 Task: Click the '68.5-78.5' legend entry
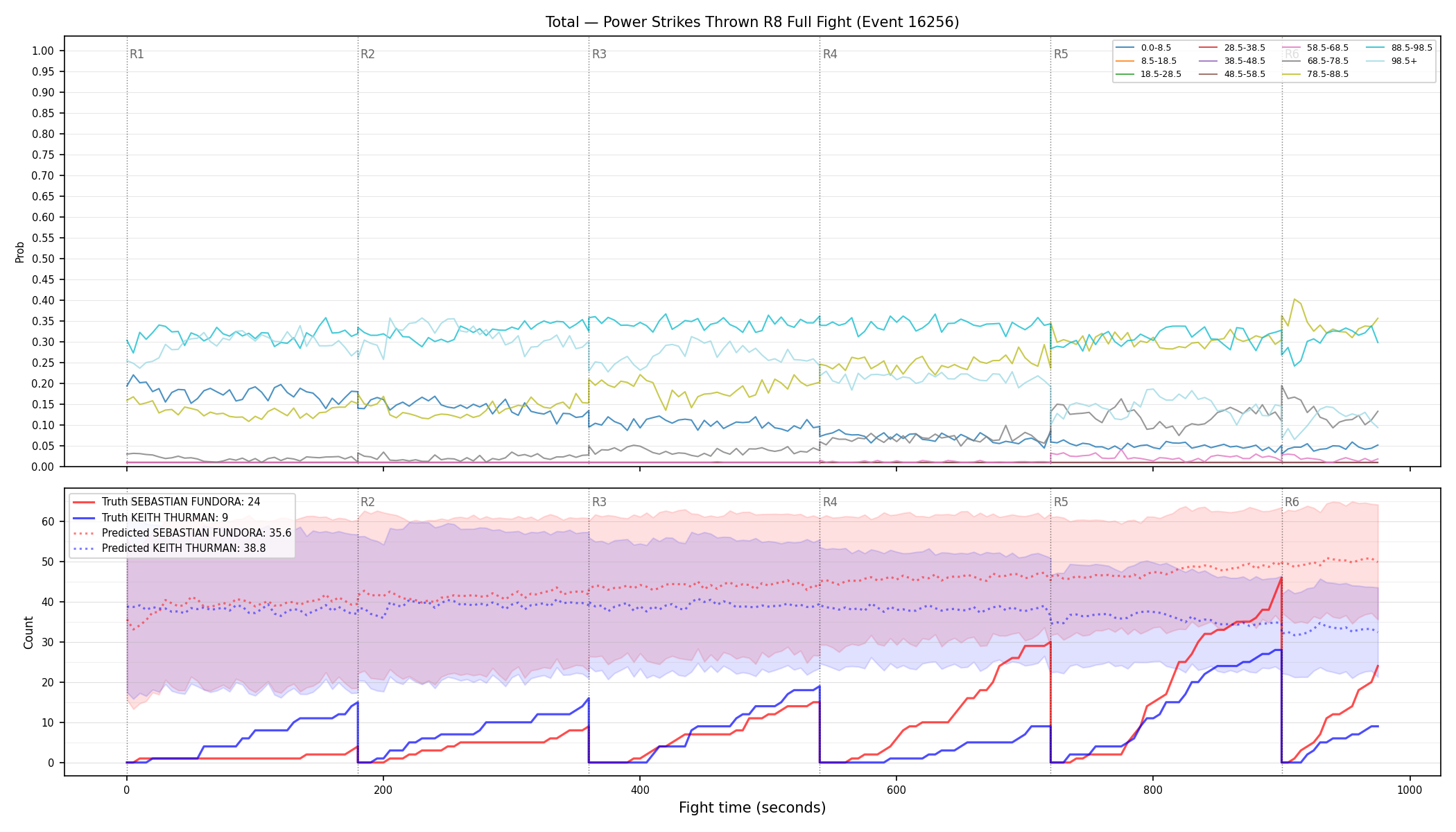pyautogui.click(x=1315, y=61)
